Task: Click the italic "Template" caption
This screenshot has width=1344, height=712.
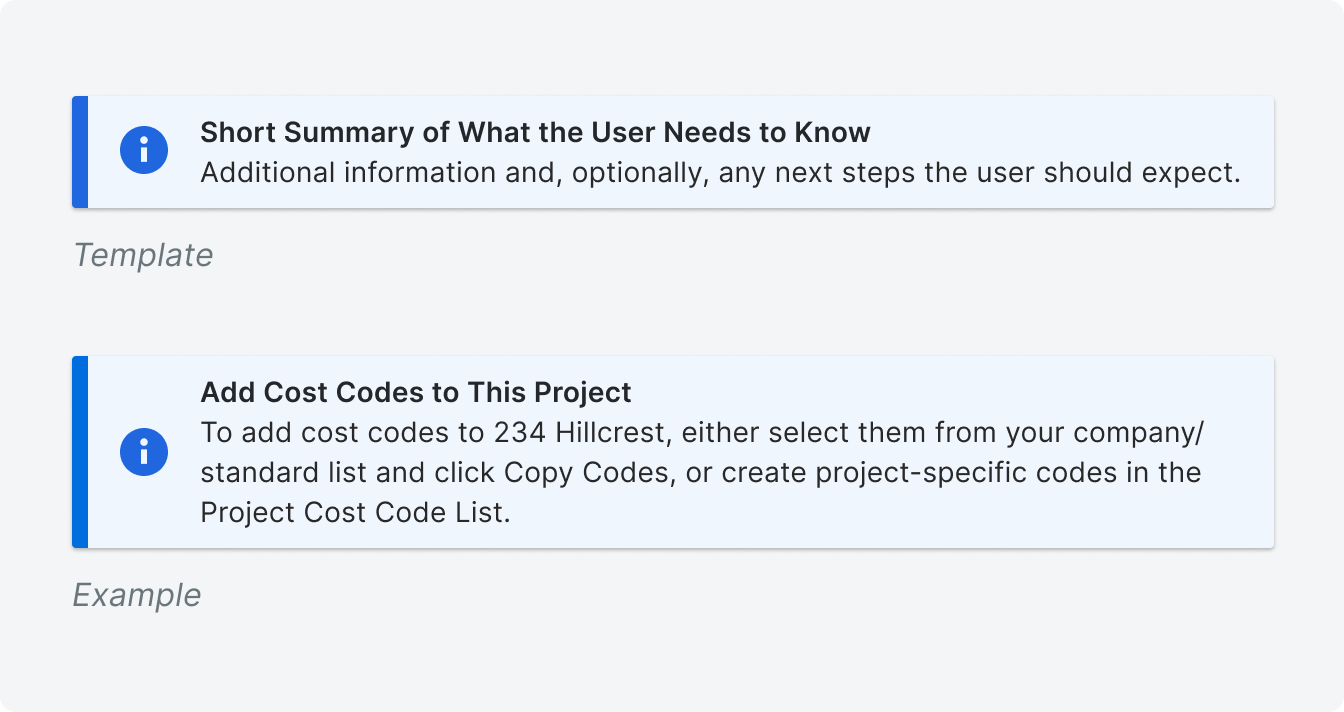Action: (x=143, y=255)
